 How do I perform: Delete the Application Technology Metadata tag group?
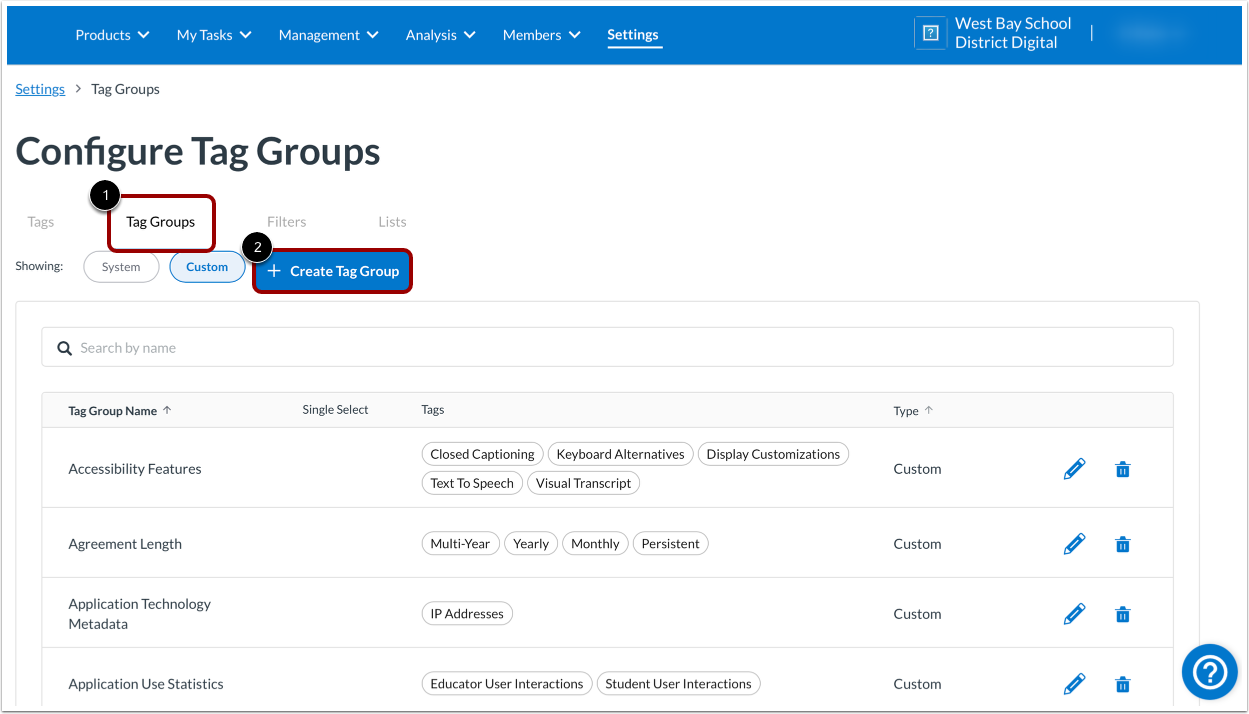(1122, 613)
